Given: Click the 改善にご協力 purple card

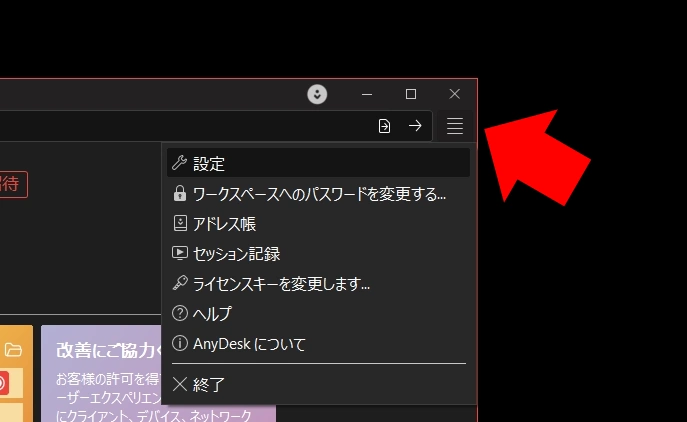Looking at the screenshot, I should coord(158,373).
